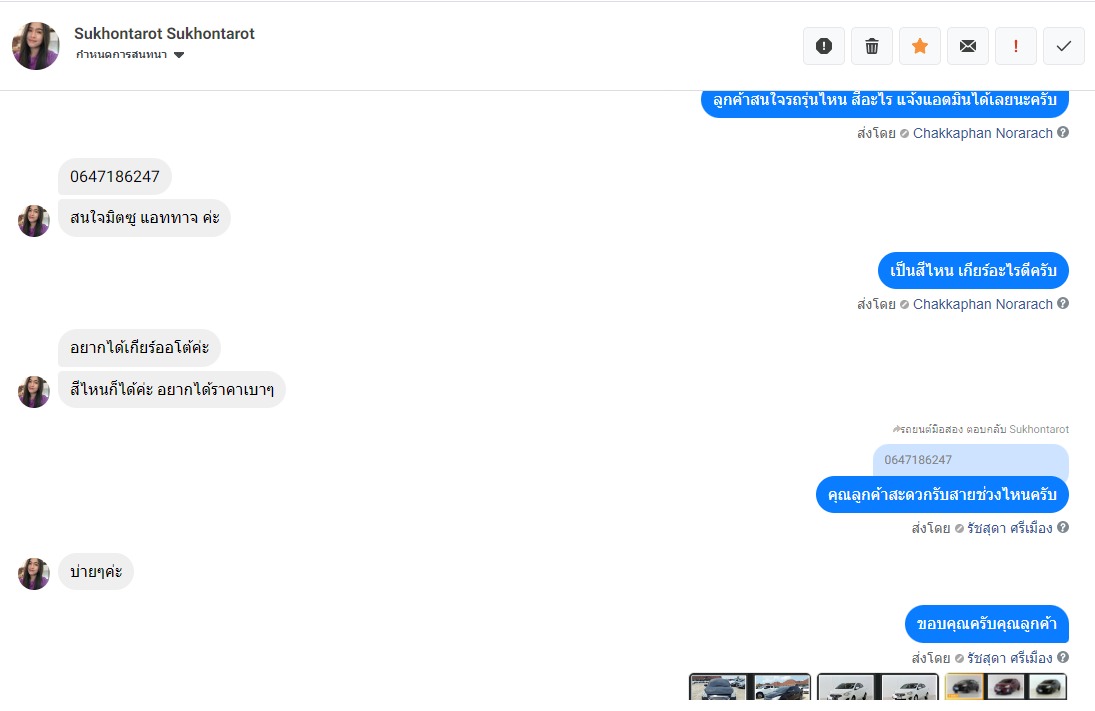Toggle the orange star follow-up icon
This screenshot has height=711, width=1095.
click(x=920, y=46)
